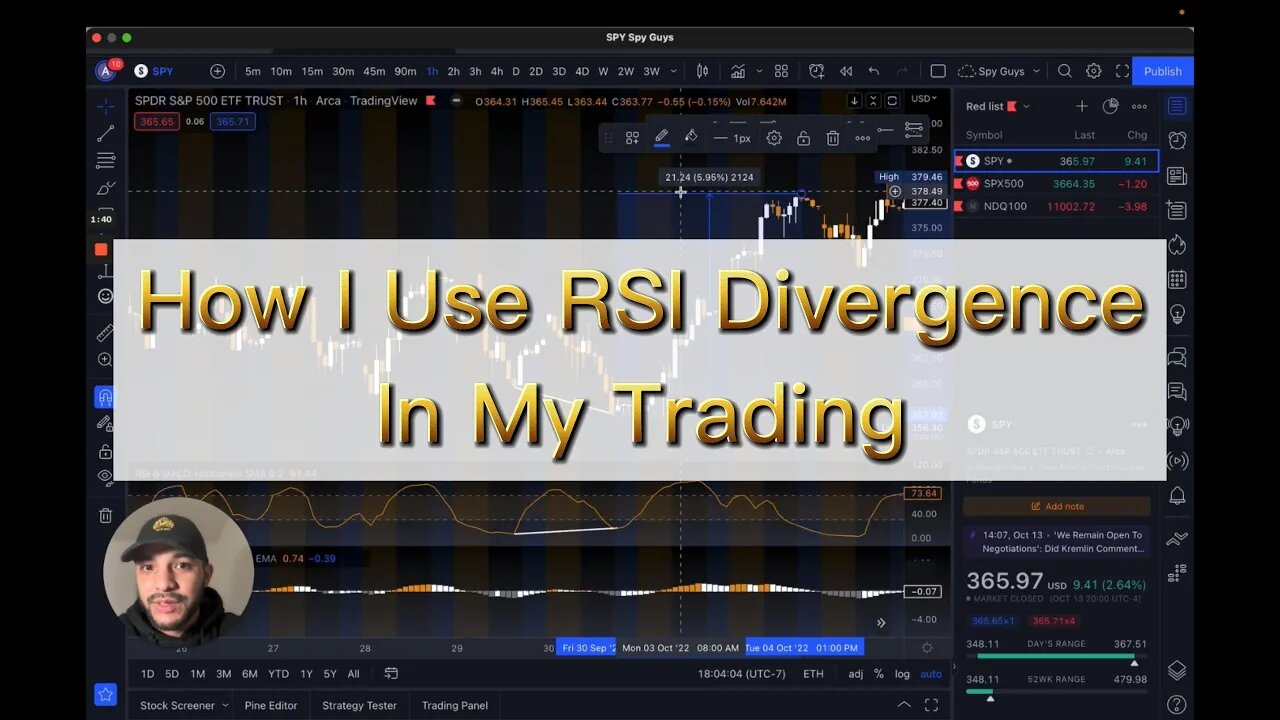Select the YTD date range
This screenshot has width=1280, height=720.
279,674
